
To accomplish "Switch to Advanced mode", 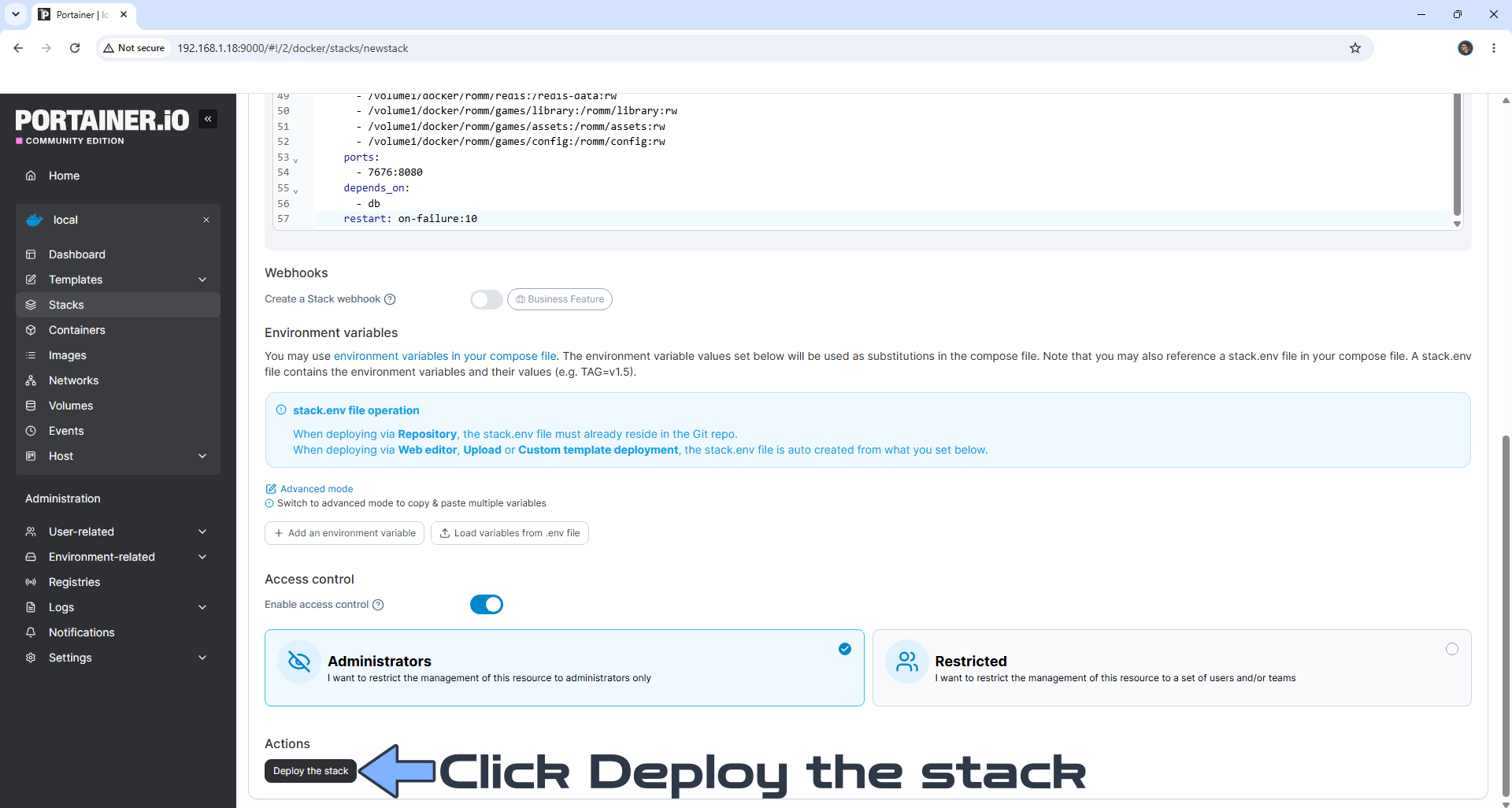I will point(309,489).
